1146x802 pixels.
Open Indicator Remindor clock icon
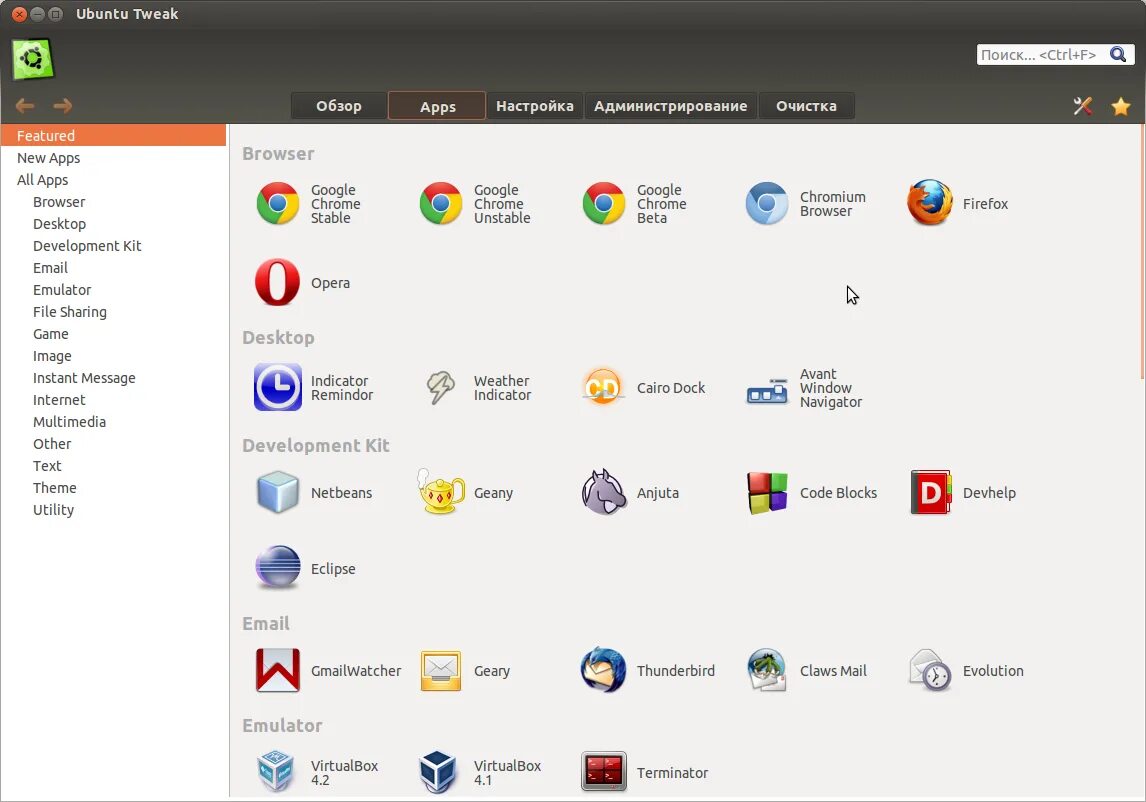pos(278,387)
